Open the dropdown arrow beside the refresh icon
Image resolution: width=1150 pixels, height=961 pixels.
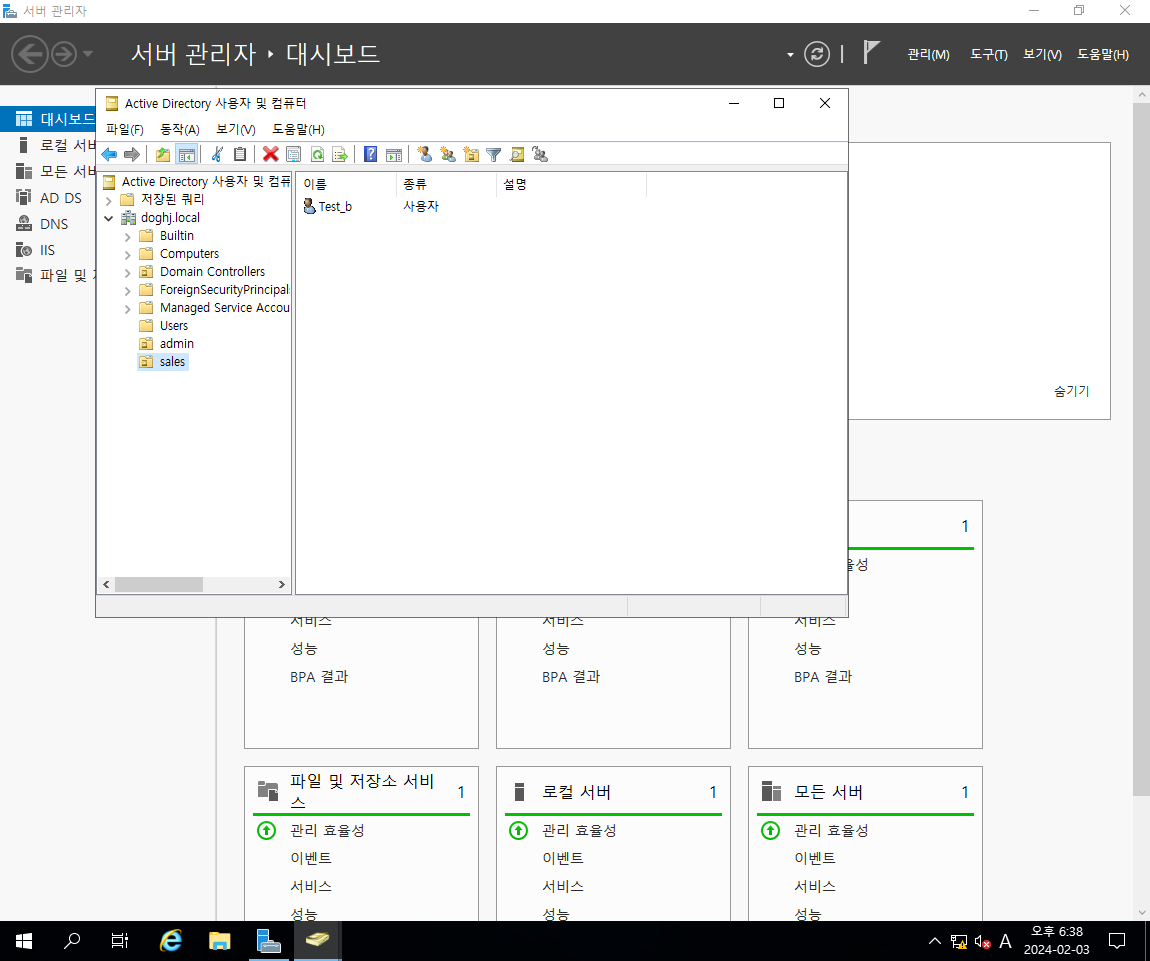tap(790, 54)
